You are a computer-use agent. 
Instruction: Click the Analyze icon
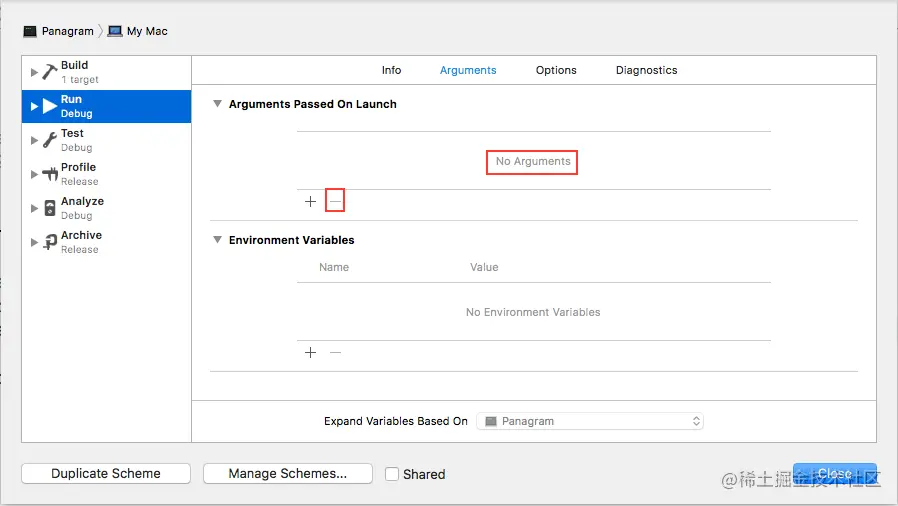pyautogui.click(x=50, y=208)
